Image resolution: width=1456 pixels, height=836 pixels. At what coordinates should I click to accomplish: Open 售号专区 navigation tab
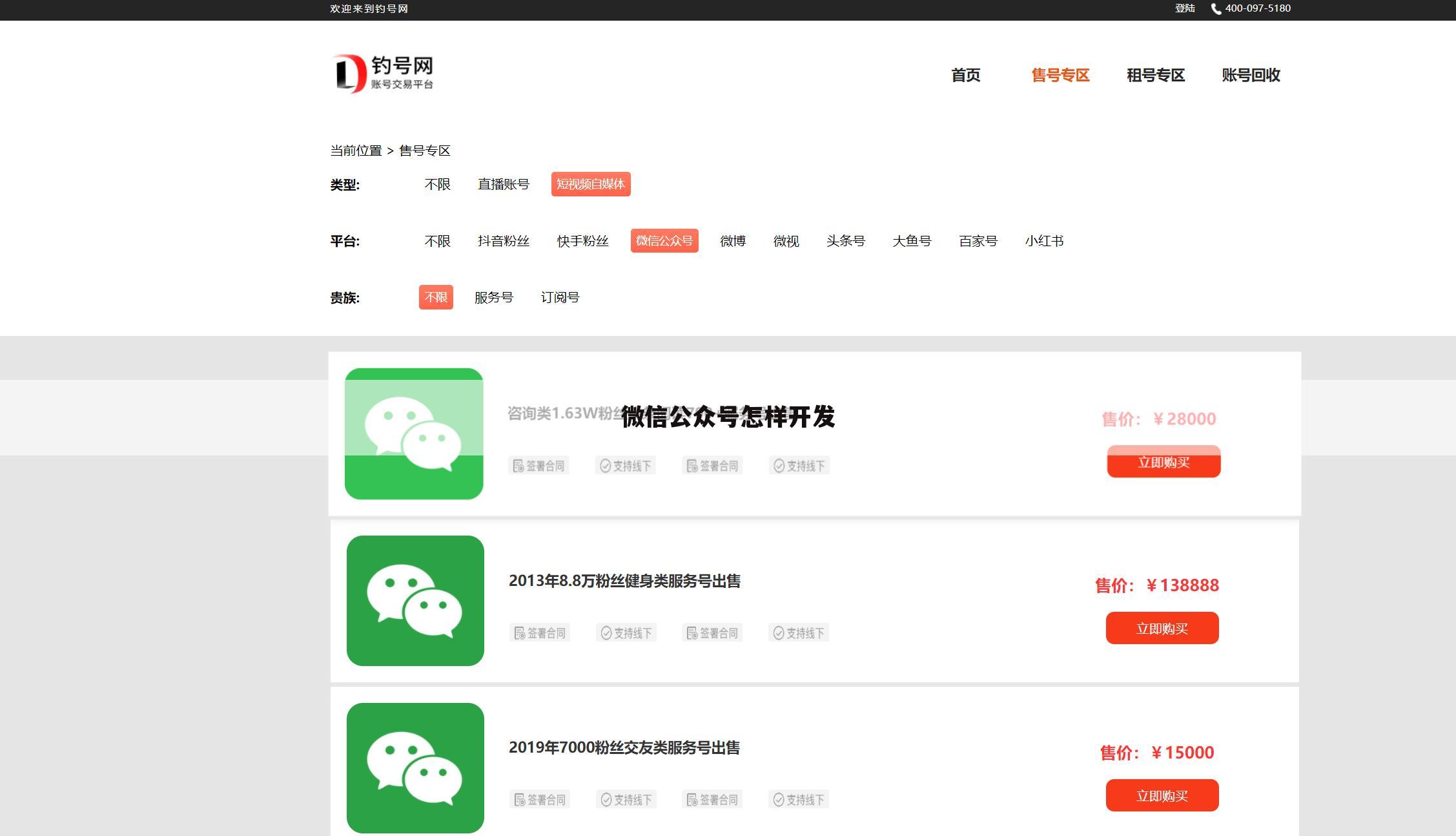(1060, 75)
